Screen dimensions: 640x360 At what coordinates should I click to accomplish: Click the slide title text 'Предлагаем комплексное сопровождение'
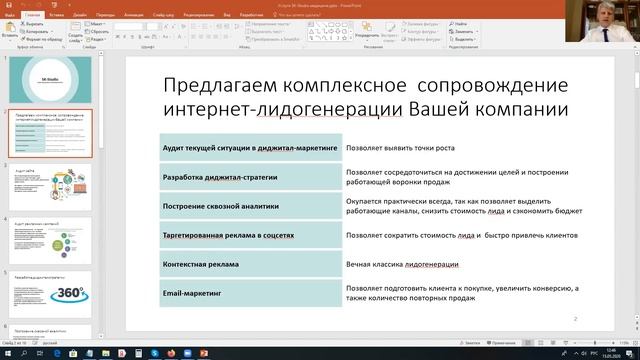pyautogui.click(x=365, y=85)
